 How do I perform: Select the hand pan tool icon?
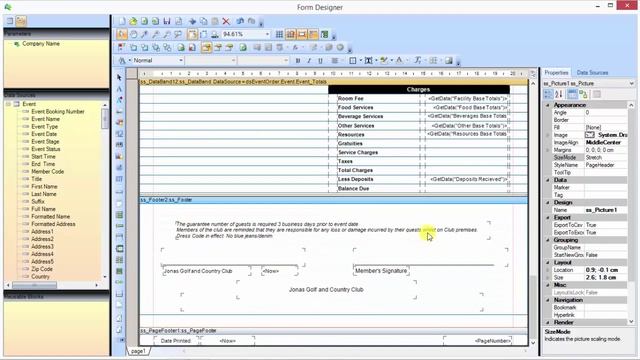133,34
